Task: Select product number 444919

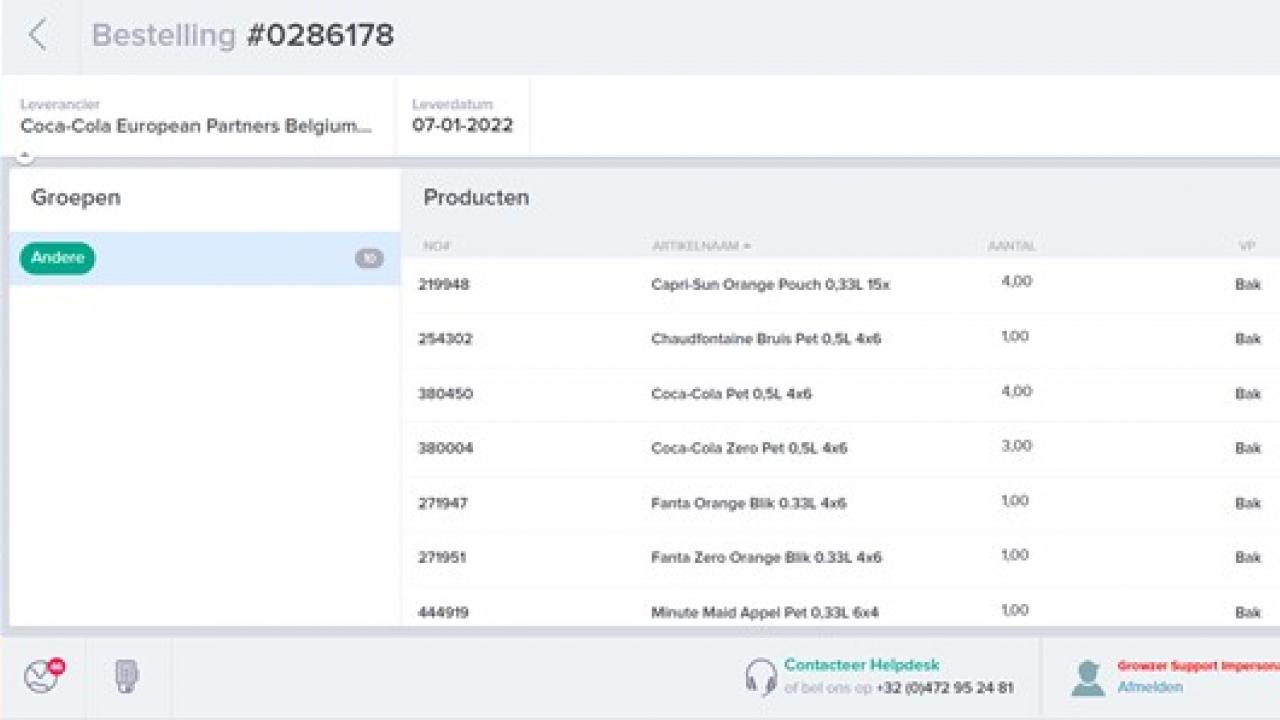Action: 443,612
